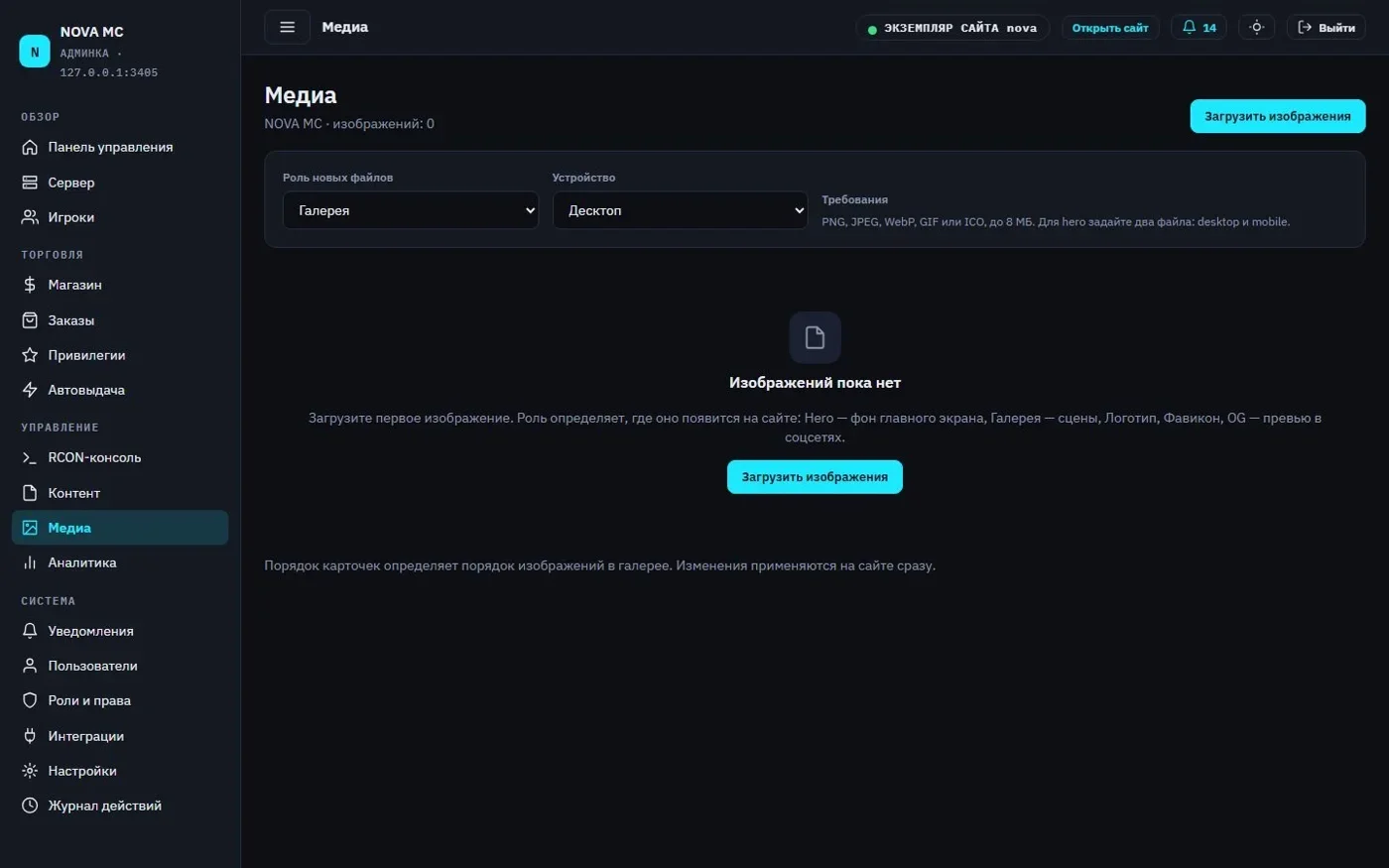Click the centered Загрузить изображения button

[815, 477]
